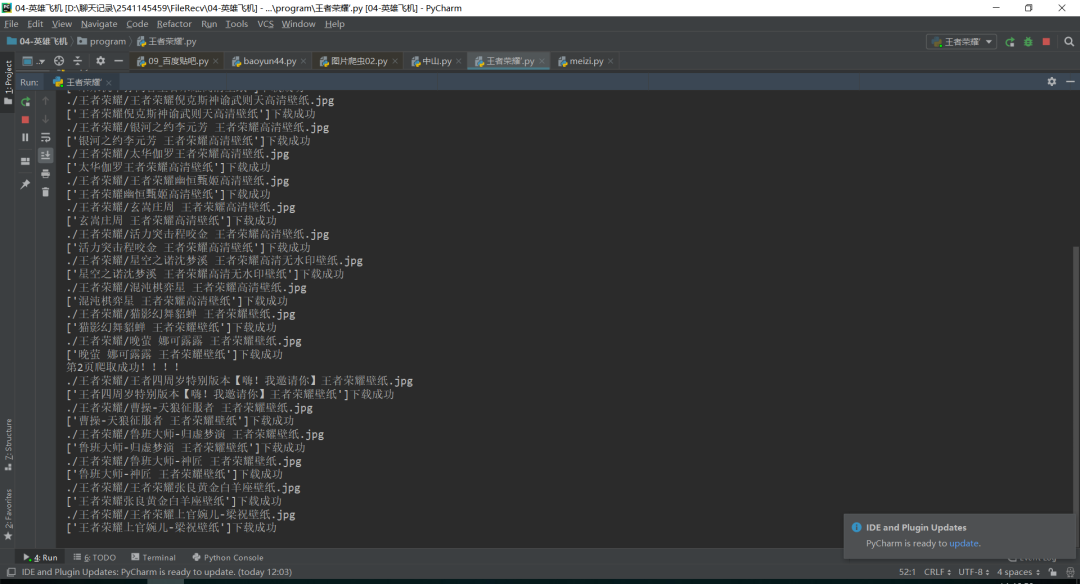The width and height of the screenshot is (1080, 584).
Task: Change indent setting 4 spaces
Action: tap(1018, 572)
